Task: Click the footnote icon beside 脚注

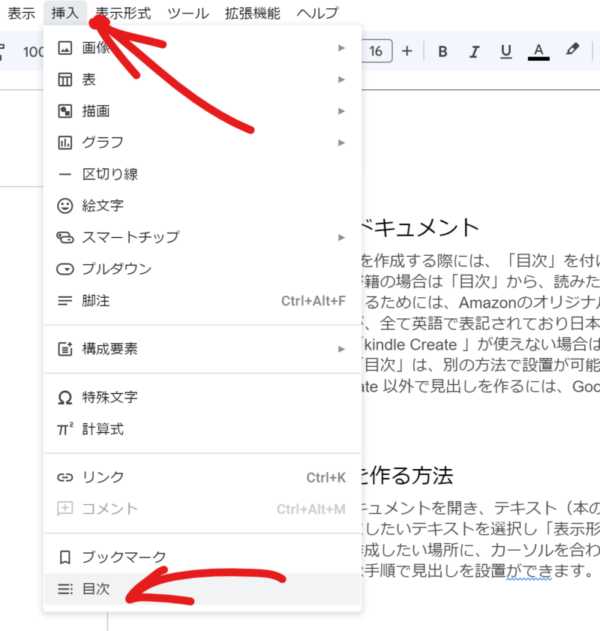Action: pos(65,301)
